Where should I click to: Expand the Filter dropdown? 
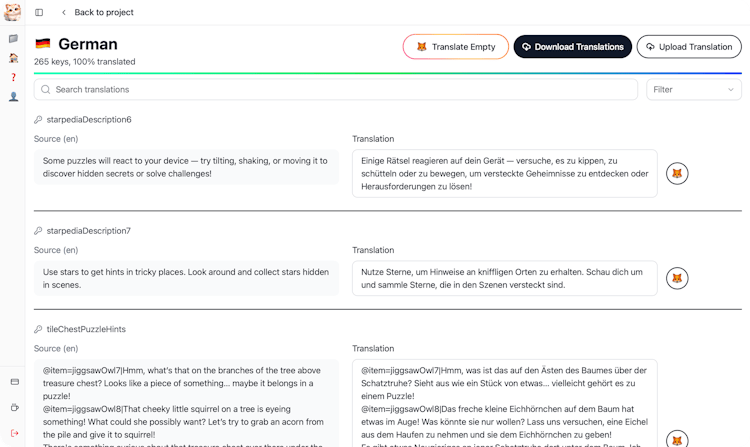693,90
